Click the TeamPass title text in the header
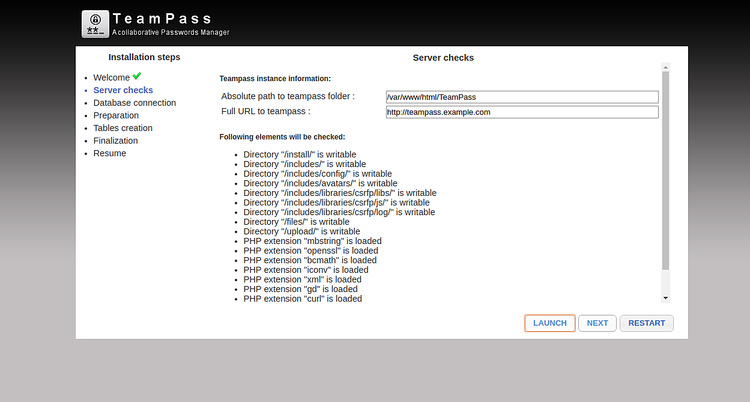This screenshot has height=402, width=750. (162, 18)
